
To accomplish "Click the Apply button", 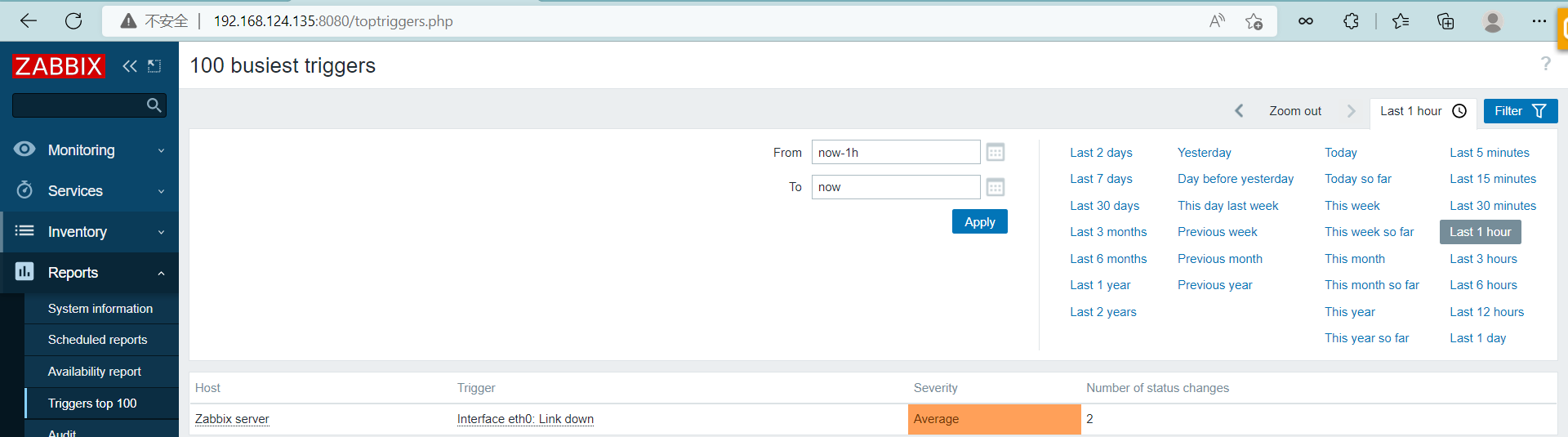I will (979, 222).
